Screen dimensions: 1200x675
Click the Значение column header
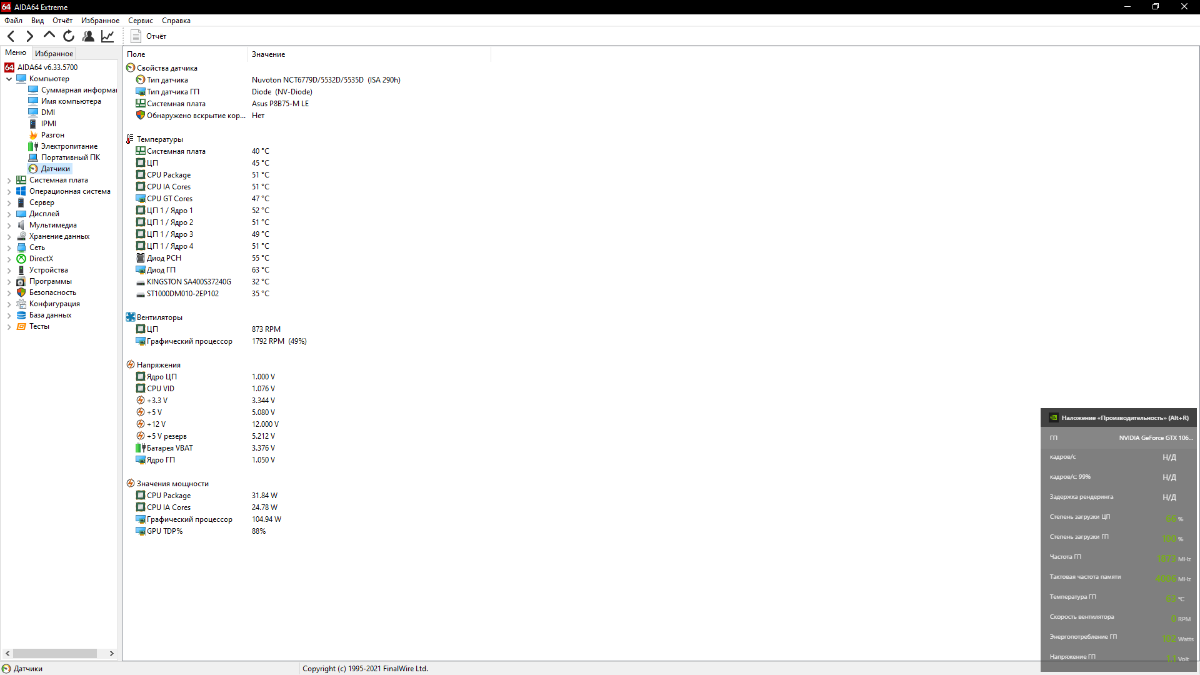pos(268,54)
